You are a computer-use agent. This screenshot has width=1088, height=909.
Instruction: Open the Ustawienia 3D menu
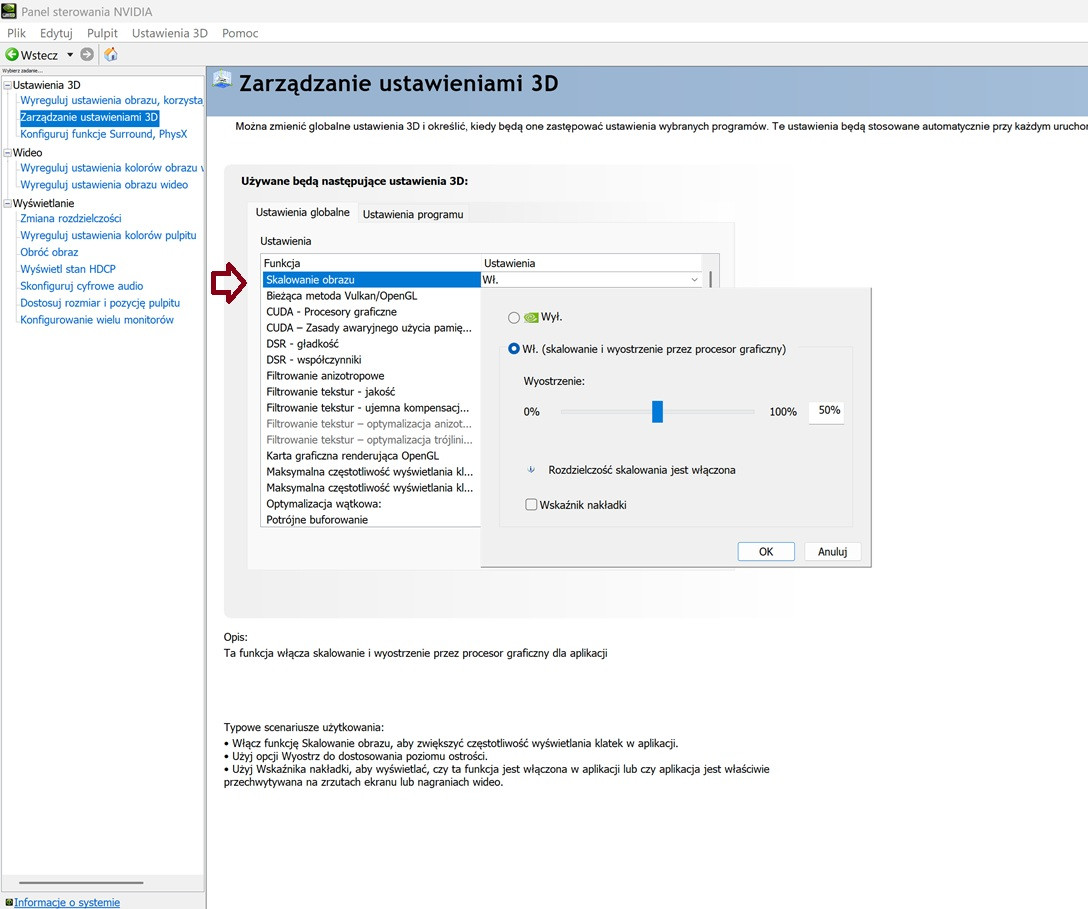pos(170,33)
